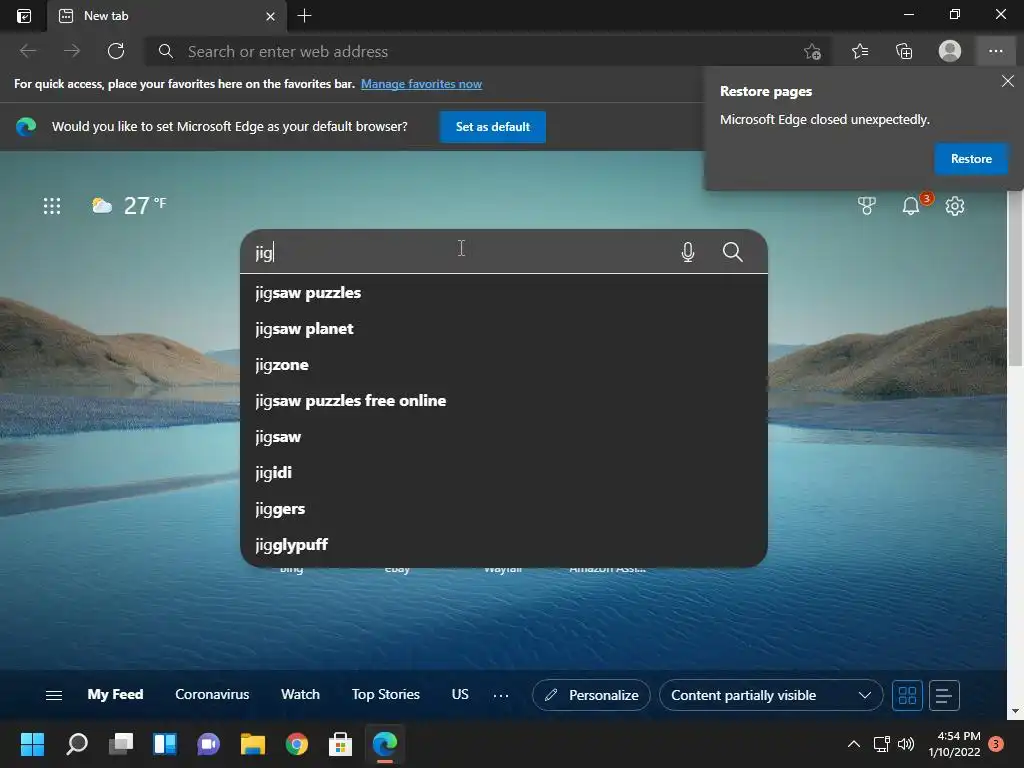Select the 'jigsaw' suggestion
The height and width of the screenshot is (768, 1024).
504,436
